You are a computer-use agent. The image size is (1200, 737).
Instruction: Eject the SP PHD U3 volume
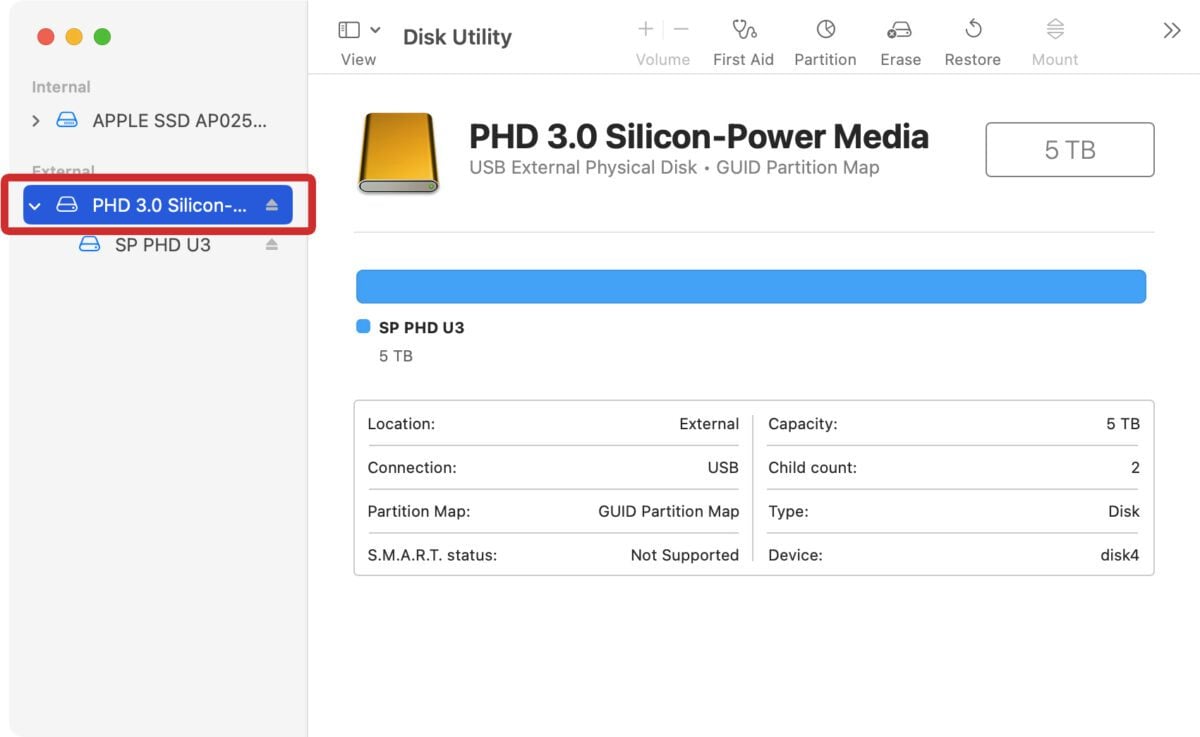point(271,243)
